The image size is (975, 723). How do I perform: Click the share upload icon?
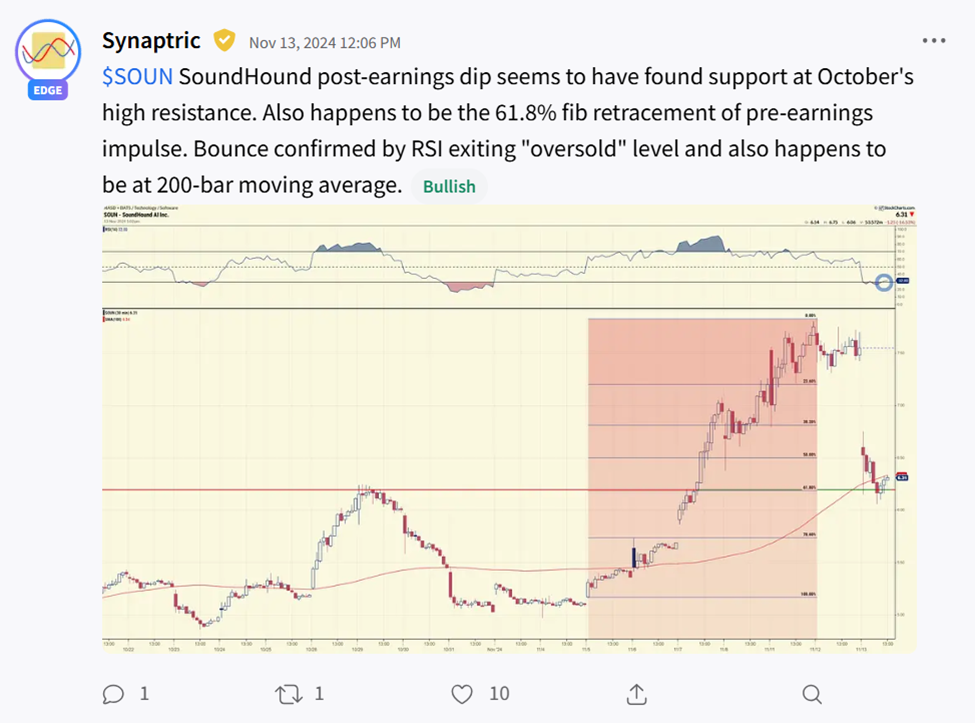point(637,693)
